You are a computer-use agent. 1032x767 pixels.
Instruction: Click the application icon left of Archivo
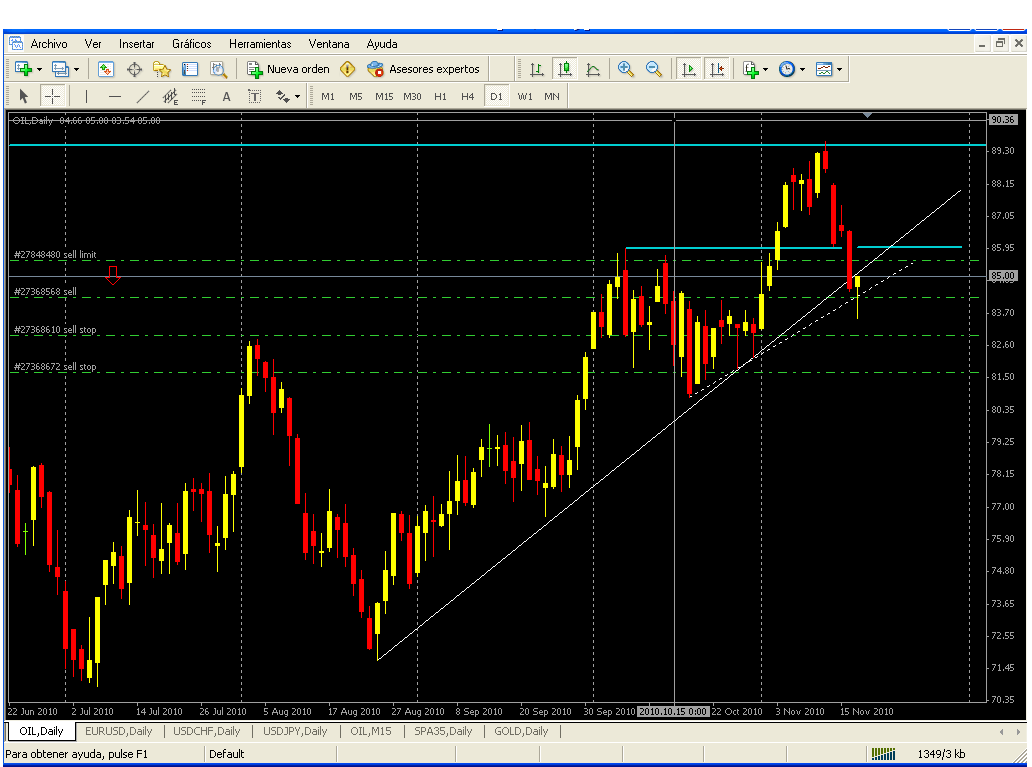click(16, 43)
